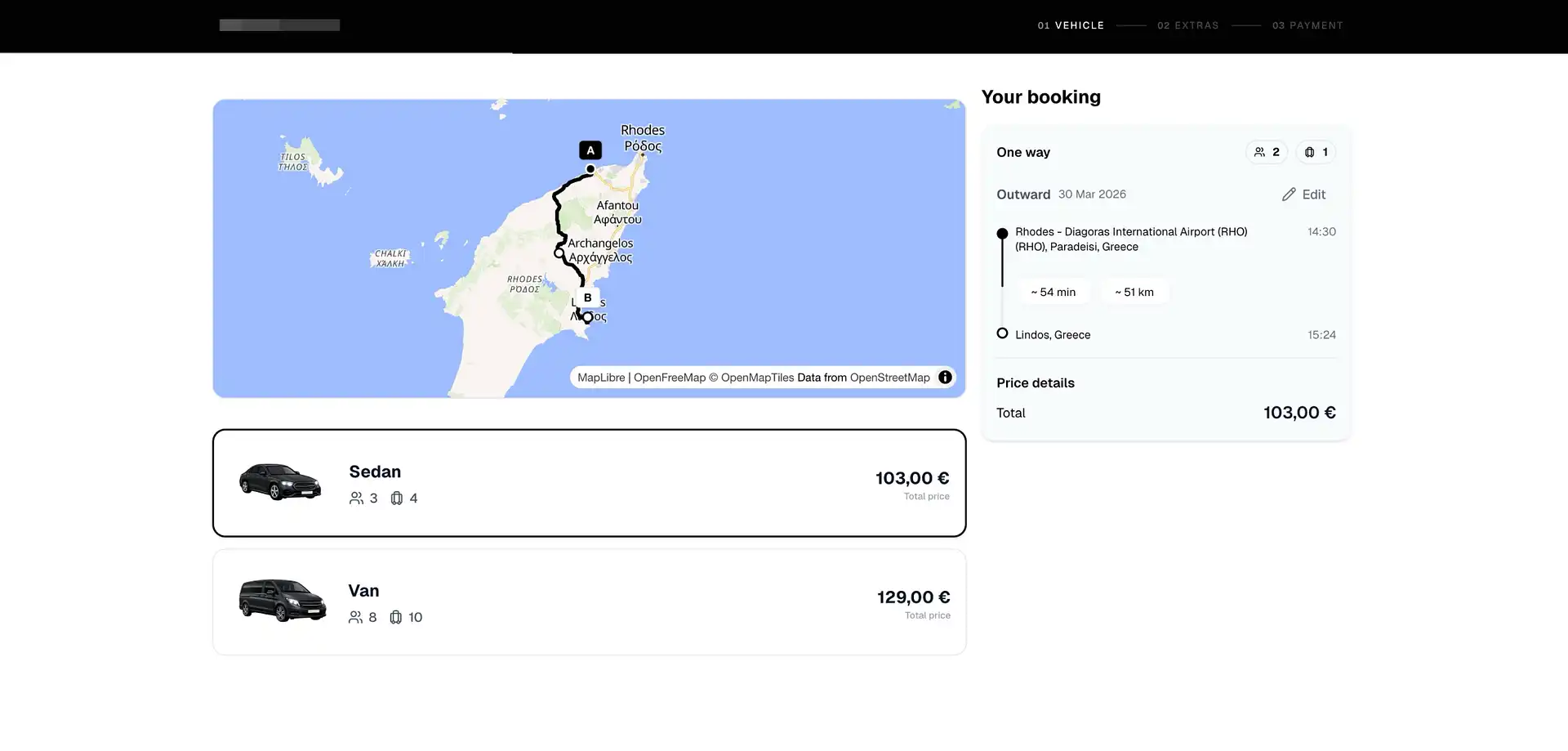The width and height of the screenshot is (1568, 751).
Task: Open the OpenStreetMap link
Action: tap(890, 377)
